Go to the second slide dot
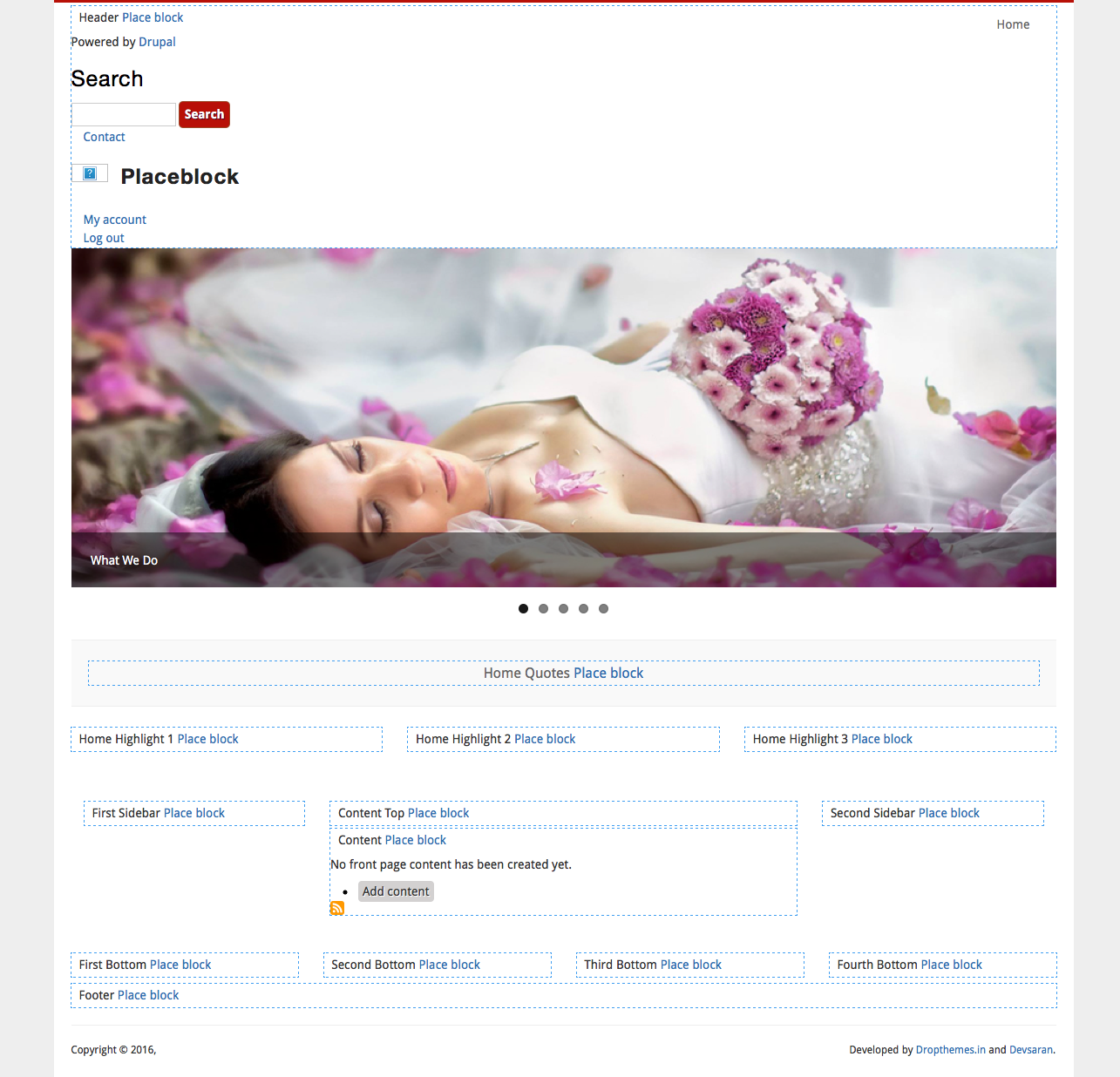Viewport: 1120px width, 1077px height. tap(543, 609)
